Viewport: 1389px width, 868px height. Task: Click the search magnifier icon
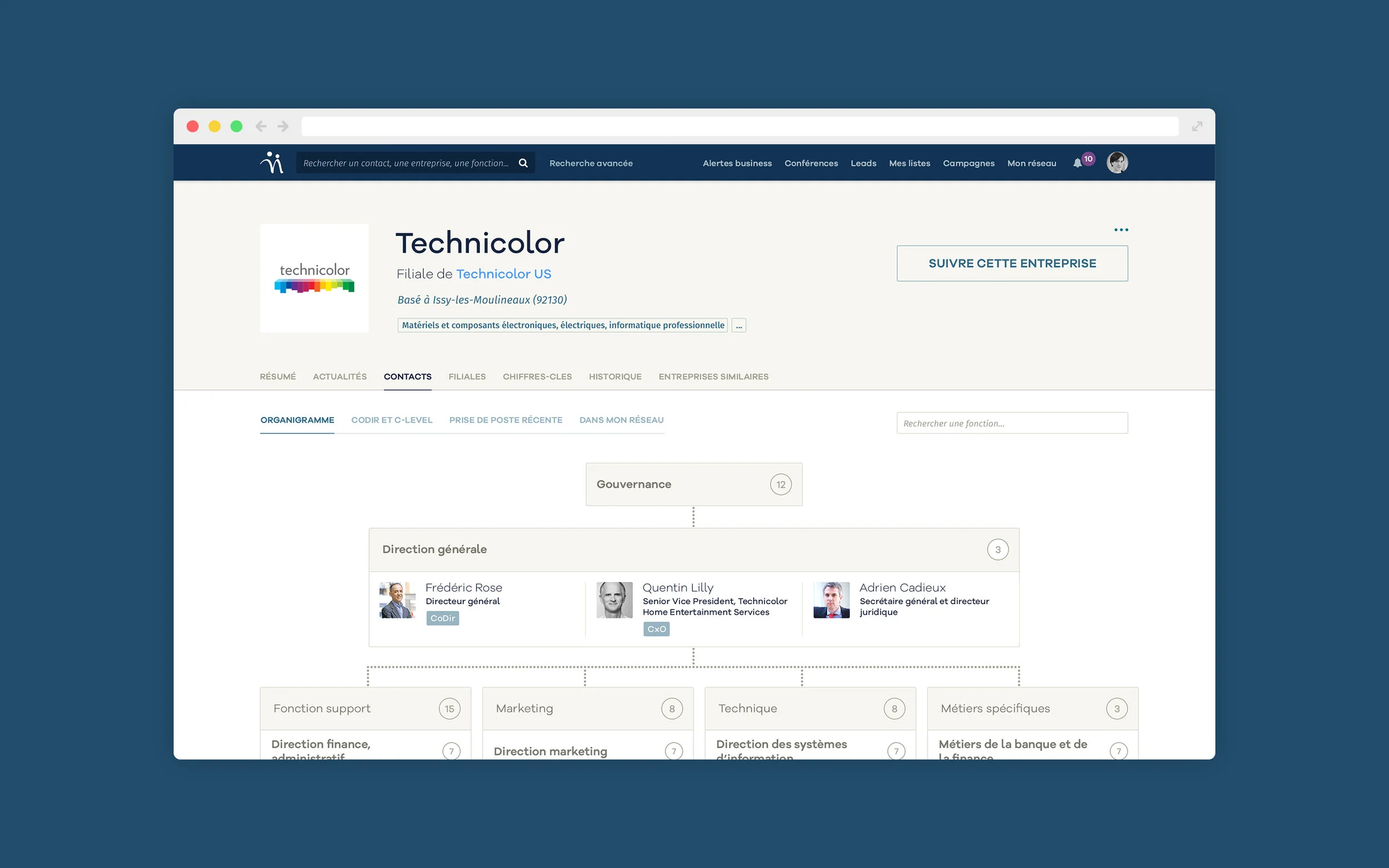(523, 163)
